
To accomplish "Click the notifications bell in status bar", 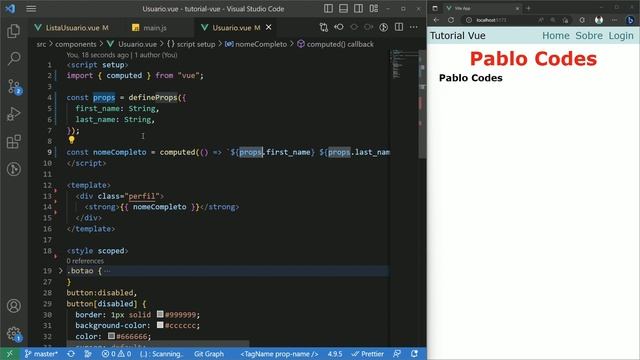I will [x=414, y=354].
